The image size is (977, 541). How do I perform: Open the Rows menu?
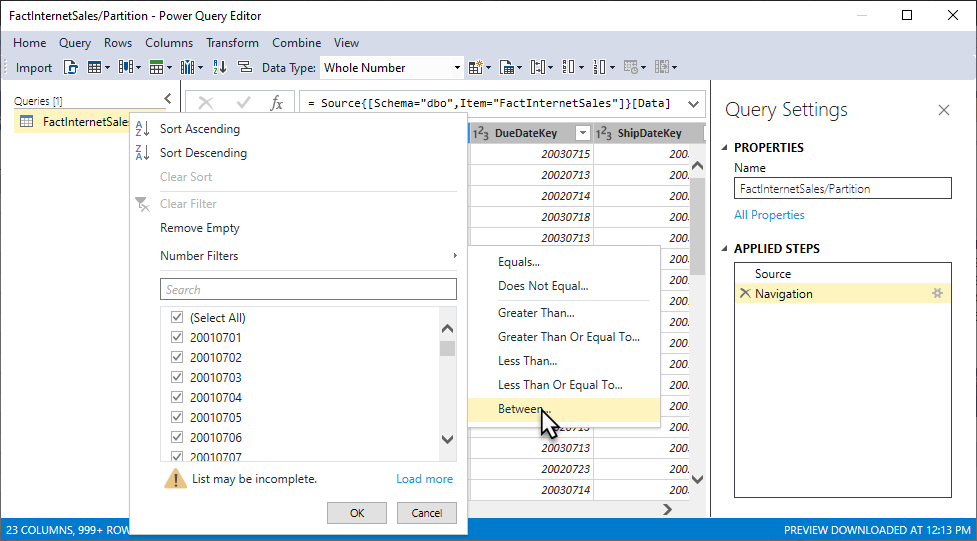tap(118, 43)
